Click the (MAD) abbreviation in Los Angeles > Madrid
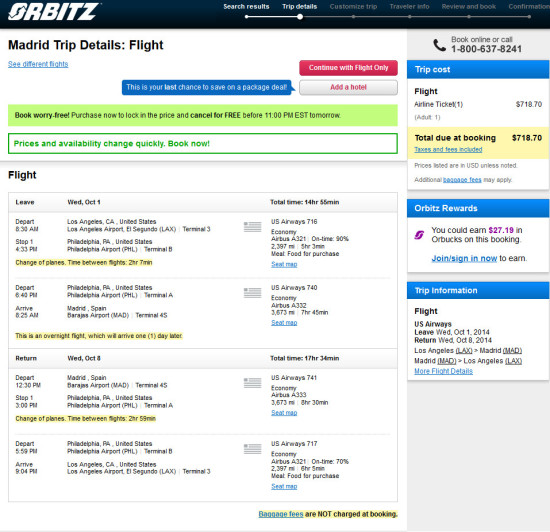 coord(512,351)
